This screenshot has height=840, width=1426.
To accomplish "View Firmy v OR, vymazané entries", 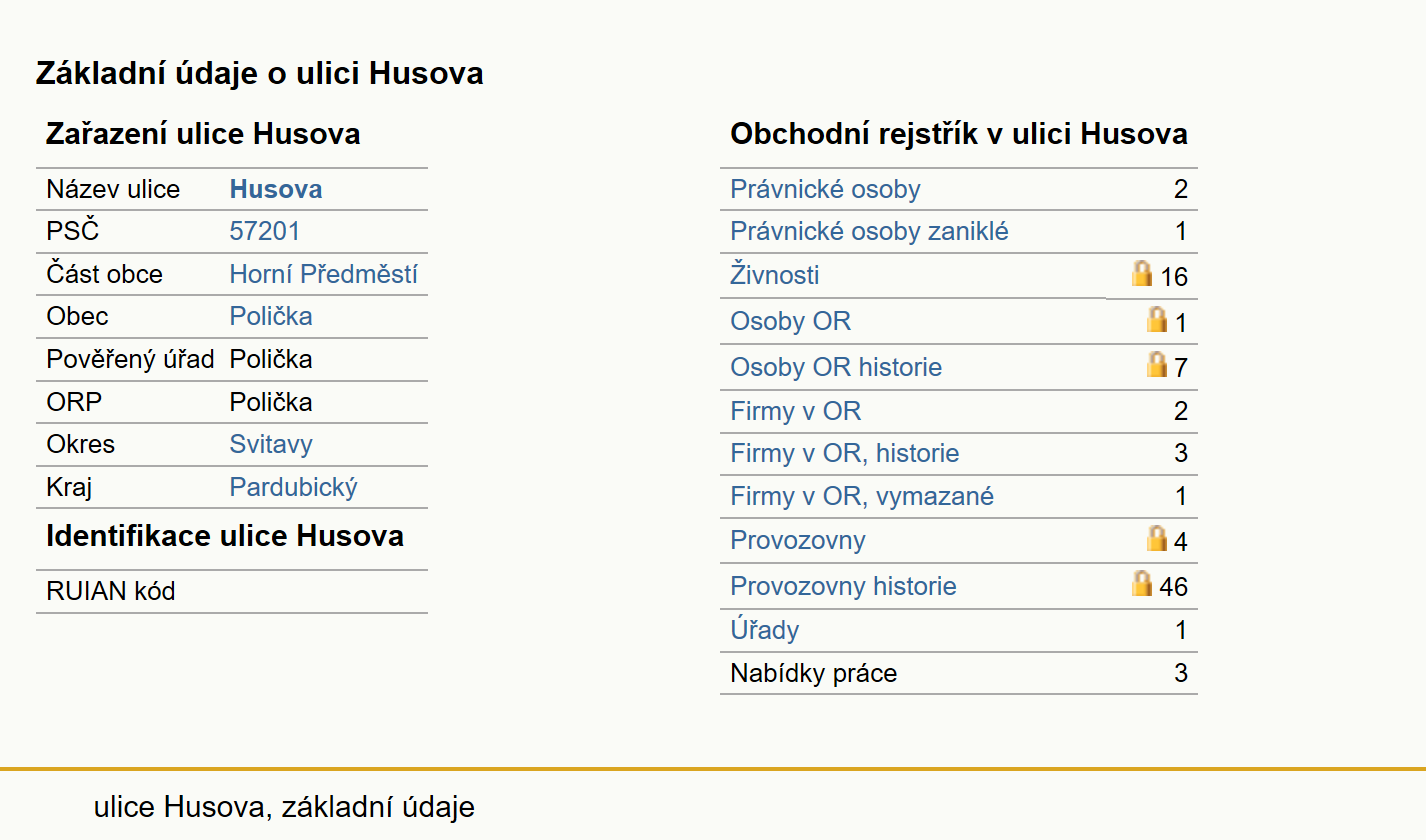I will pos(862,496).
